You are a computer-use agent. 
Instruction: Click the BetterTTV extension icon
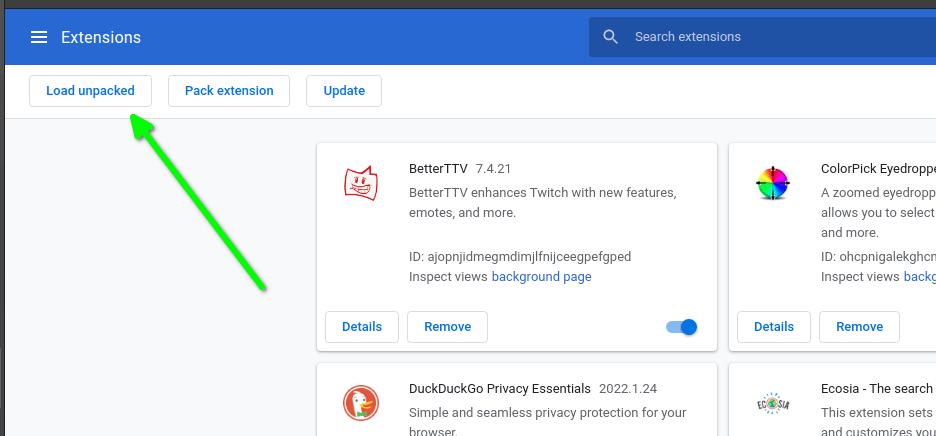pos(361,183)
